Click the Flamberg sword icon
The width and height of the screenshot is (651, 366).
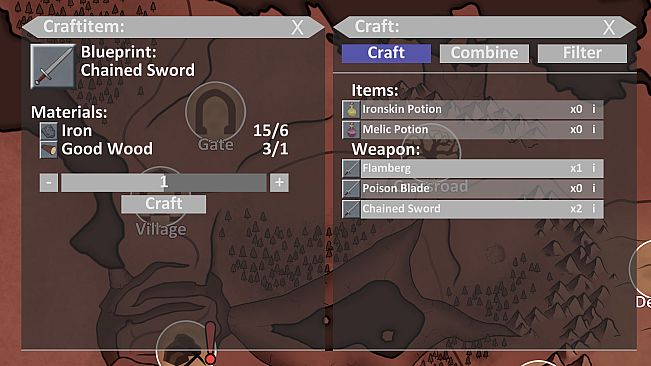[x=351, y=168]
